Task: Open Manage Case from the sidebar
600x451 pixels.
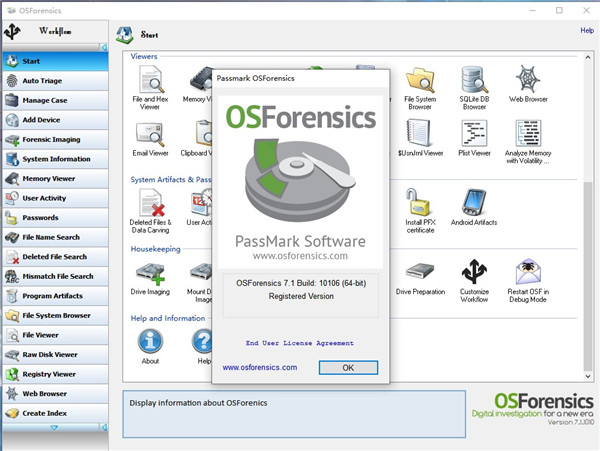Action: pyautogui.click(x=55, y=100)
